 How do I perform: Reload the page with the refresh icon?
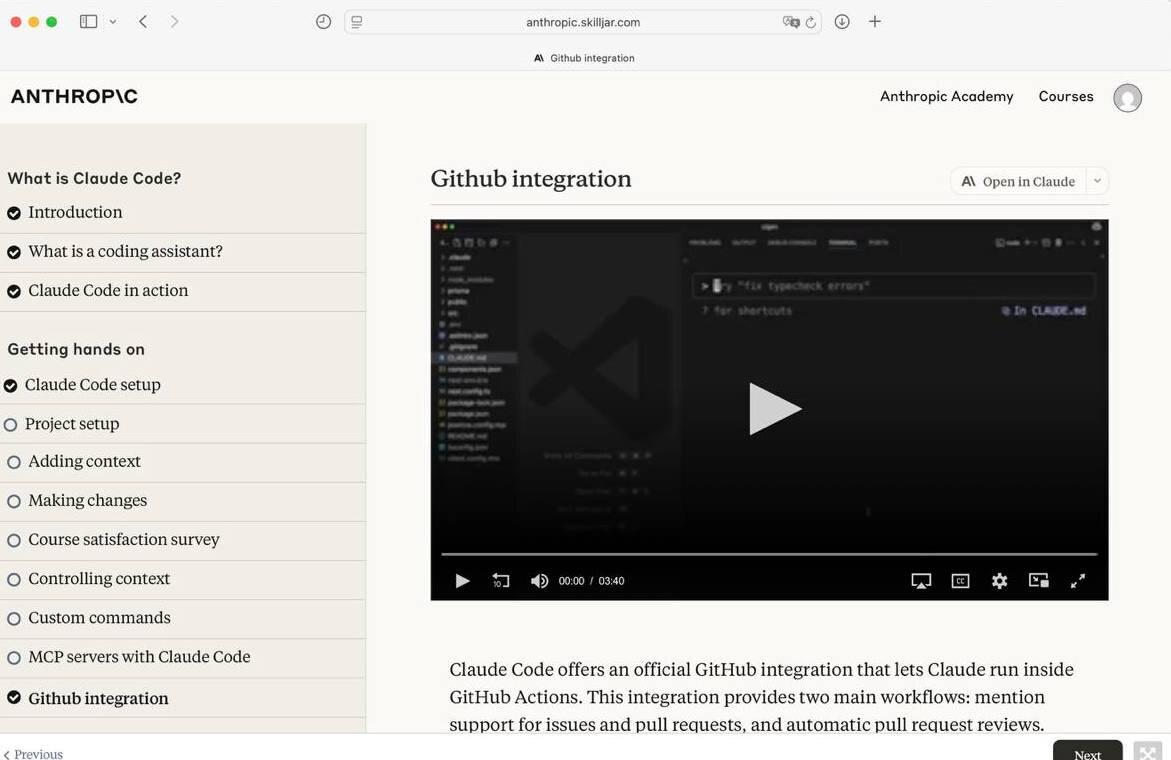[810, 22]
